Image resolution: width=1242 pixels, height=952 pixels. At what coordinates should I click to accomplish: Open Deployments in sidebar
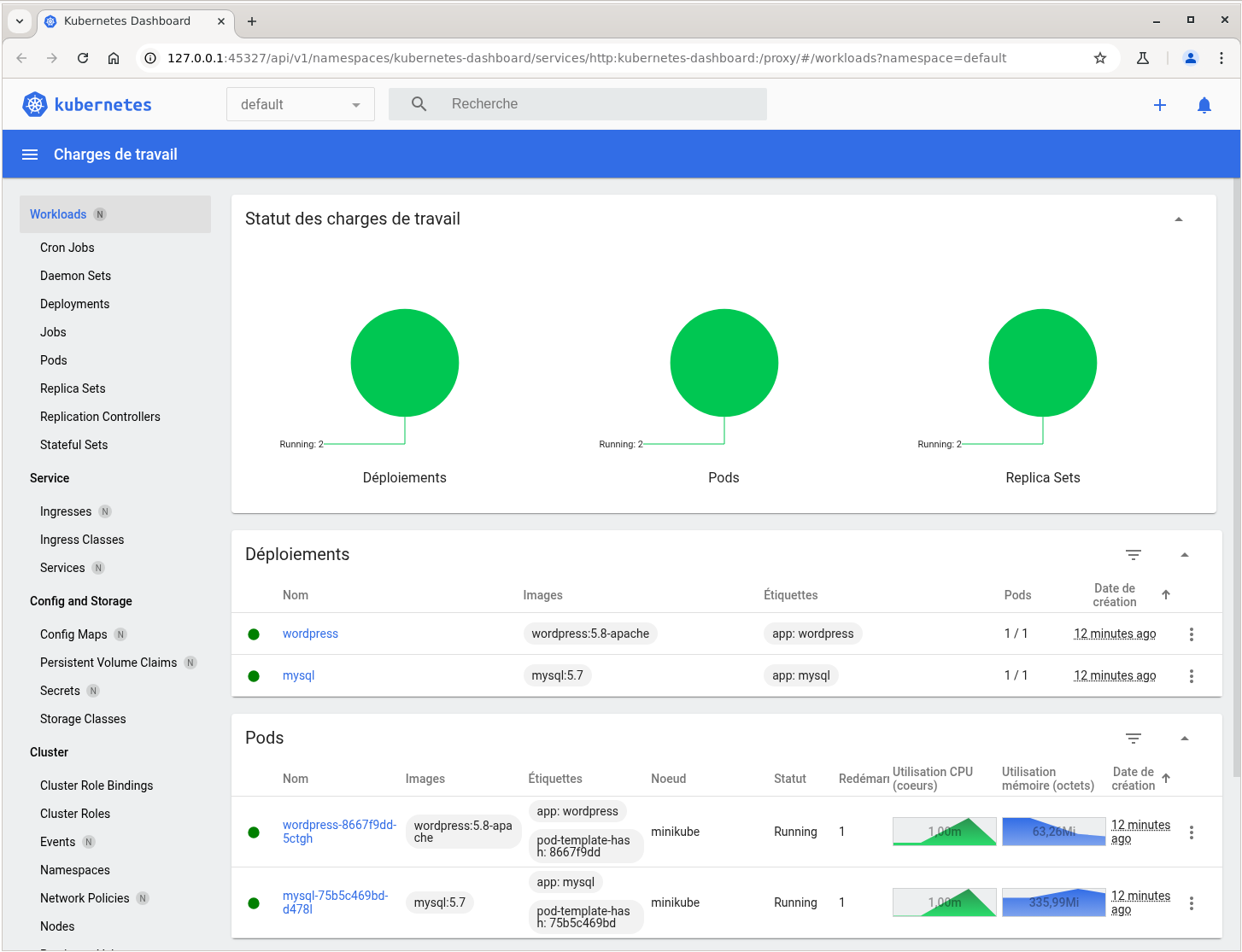pos(74,304)
